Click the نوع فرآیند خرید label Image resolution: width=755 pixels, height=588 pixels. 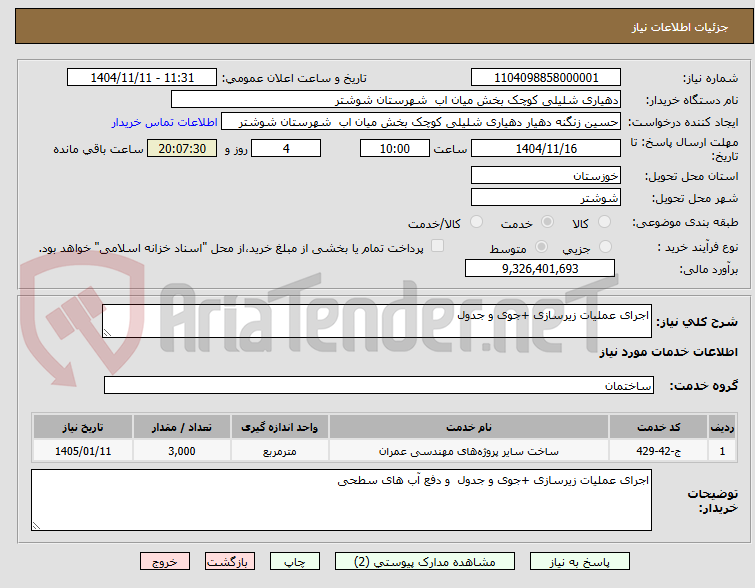[698, 248]
